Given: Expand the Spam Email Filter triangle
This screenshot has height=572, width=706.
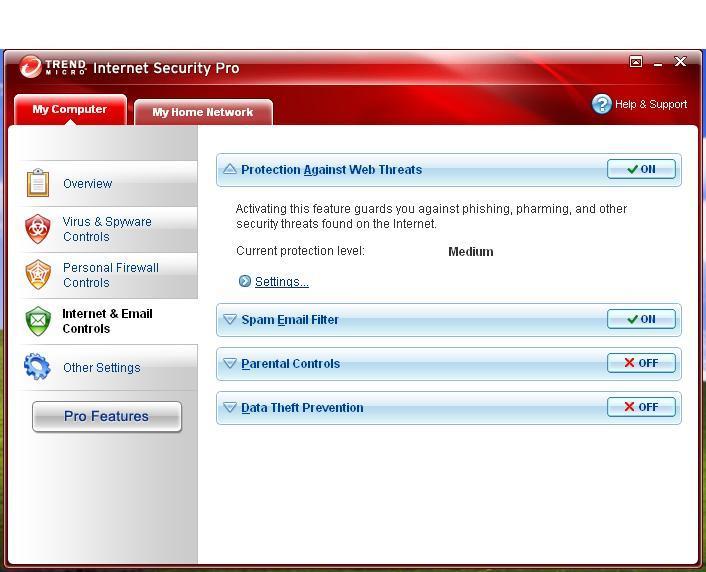Looking at the screenshot, I should tap(230, 319).
